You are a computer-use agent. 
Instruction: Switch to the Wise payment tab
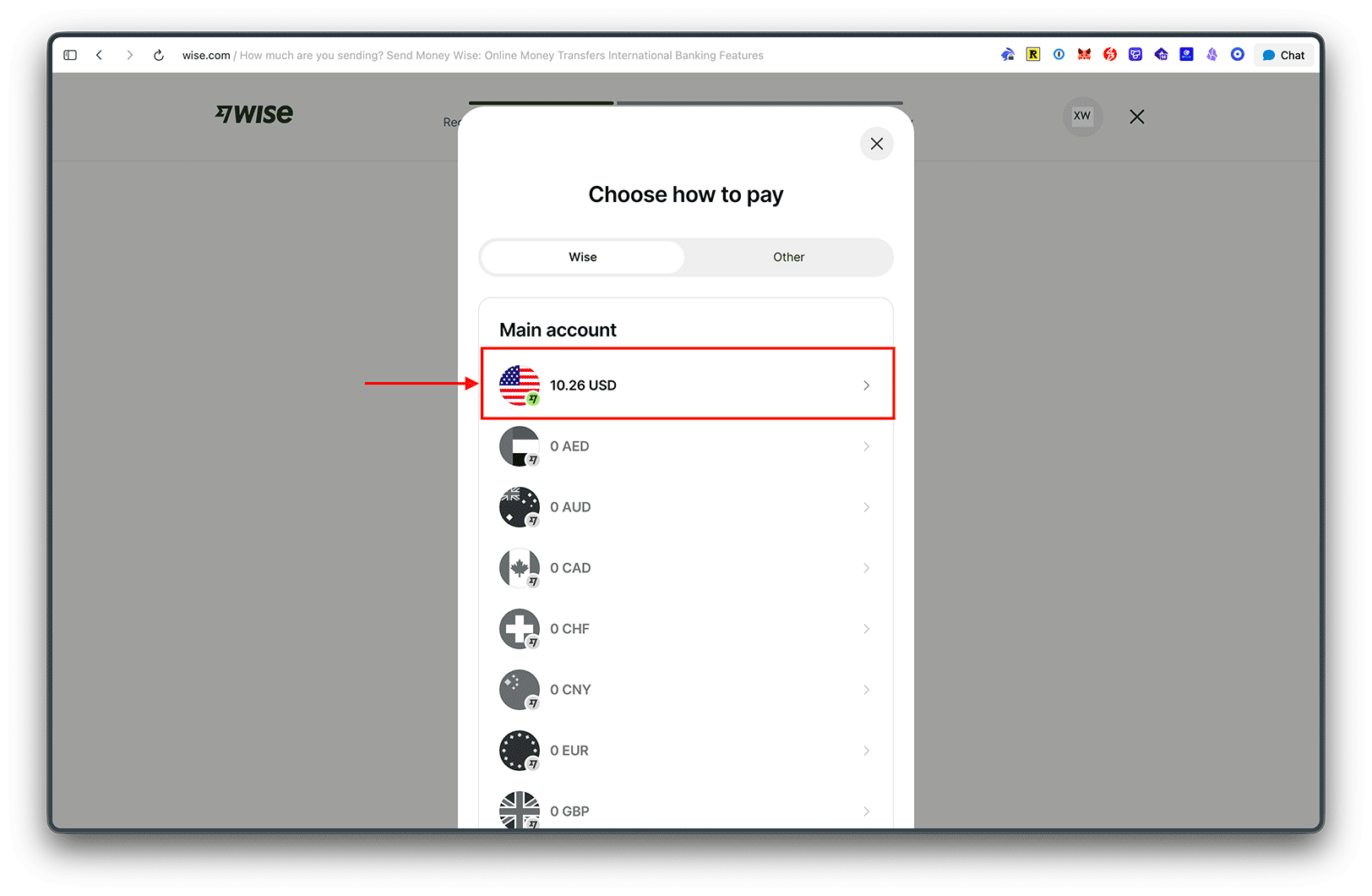[583, 257]
